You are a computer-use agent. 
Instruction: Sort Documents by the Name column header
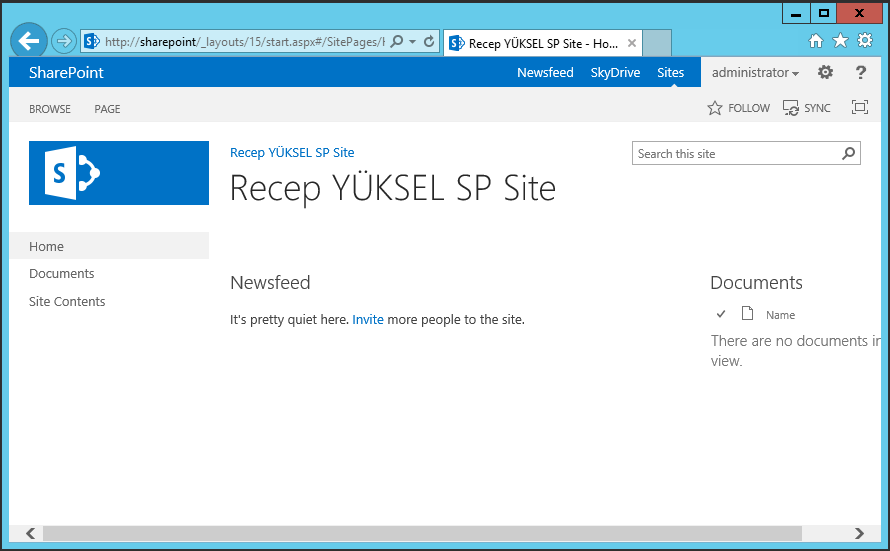pos(780,315)
